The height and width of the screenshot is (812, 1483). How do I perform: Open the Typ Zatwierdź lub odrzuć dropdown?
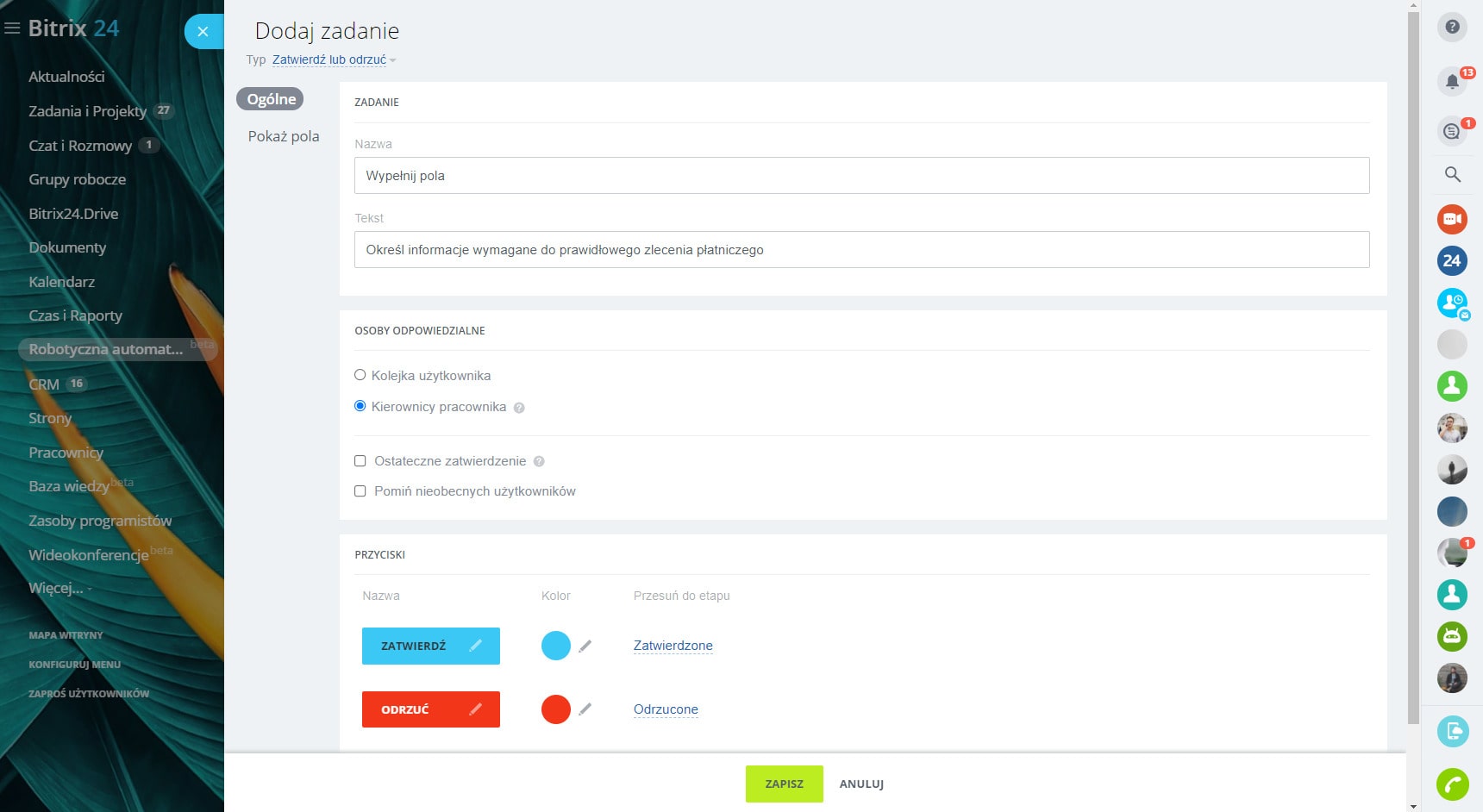point(332,60)
